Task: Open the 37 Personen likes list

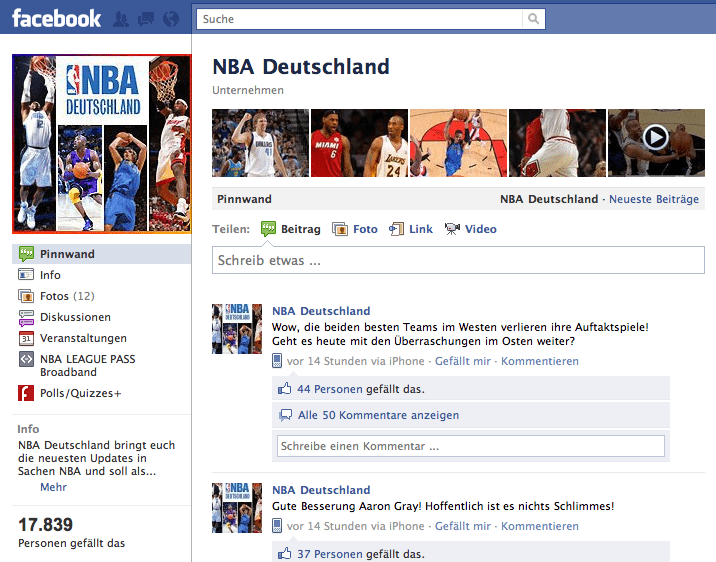Action: click(x=330, y=554)
